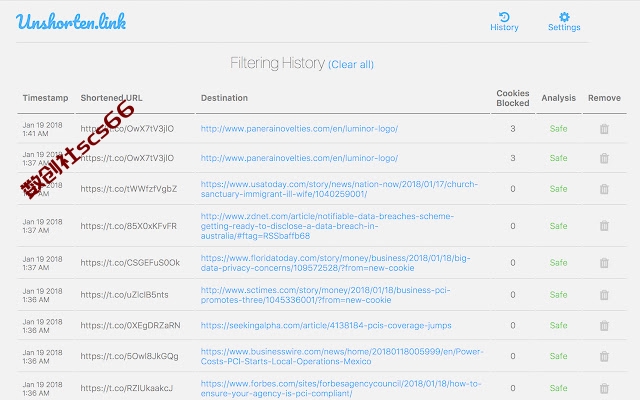Click the timestamp in the seekingalpha row
This screenshot has height=400, width=640.
point(42,326)
